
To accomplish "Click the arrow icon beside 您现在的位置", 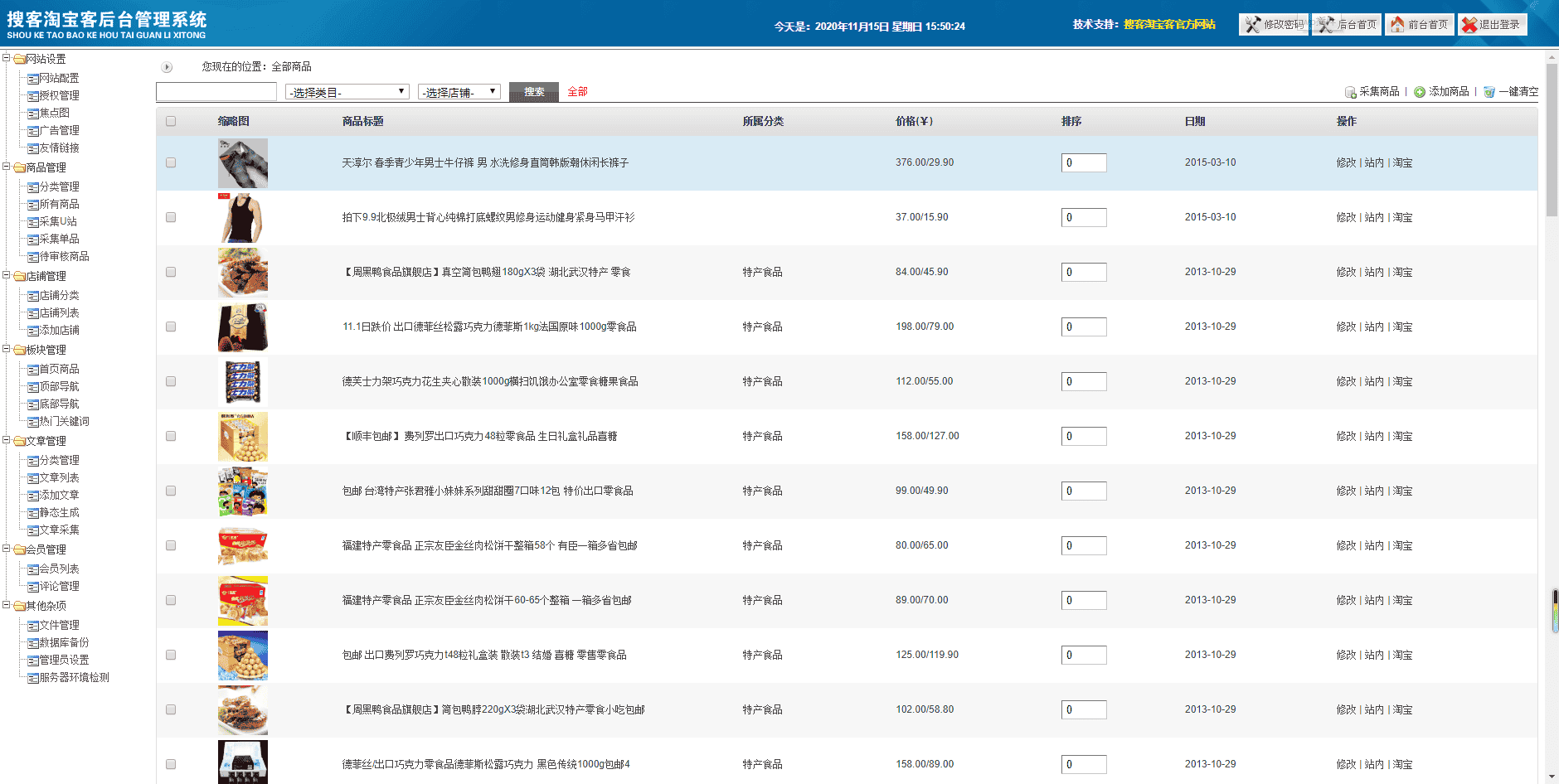I will point(167,67).
